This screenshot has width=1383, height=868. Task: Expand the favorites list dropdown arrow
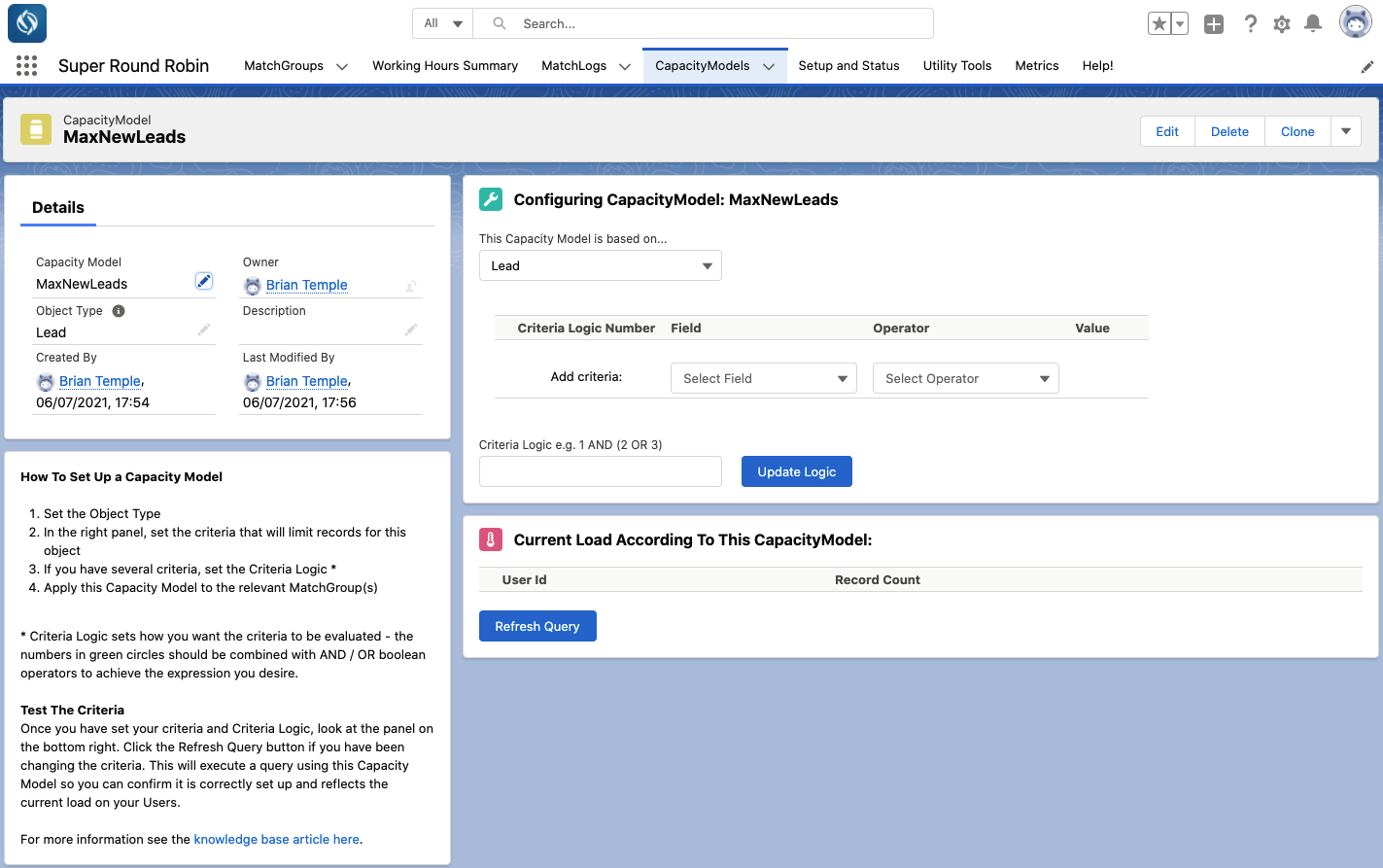pyautogui.click(x=1180, y=24)
